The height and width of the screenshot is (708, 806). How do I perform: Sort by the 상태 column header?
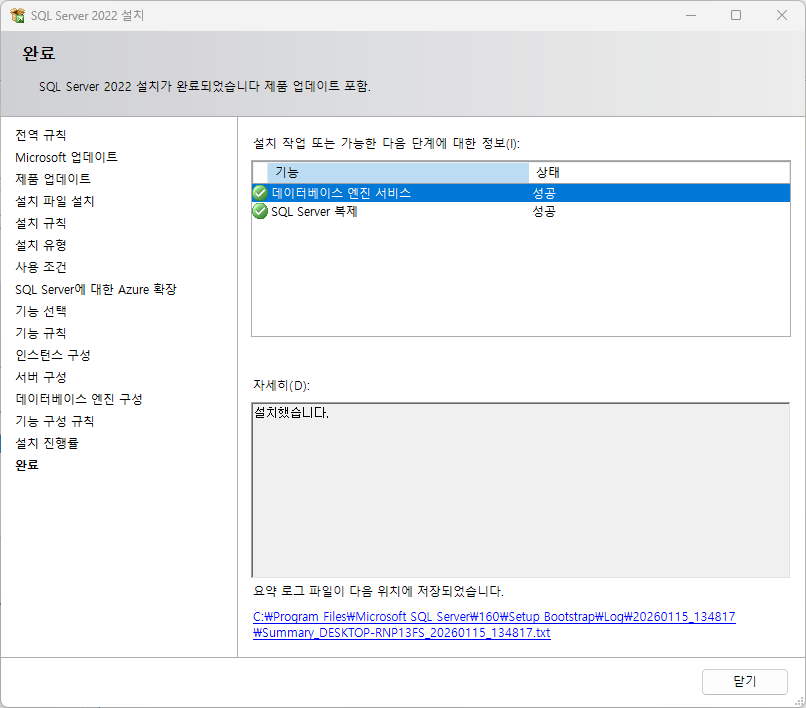(x=659, y=172)
